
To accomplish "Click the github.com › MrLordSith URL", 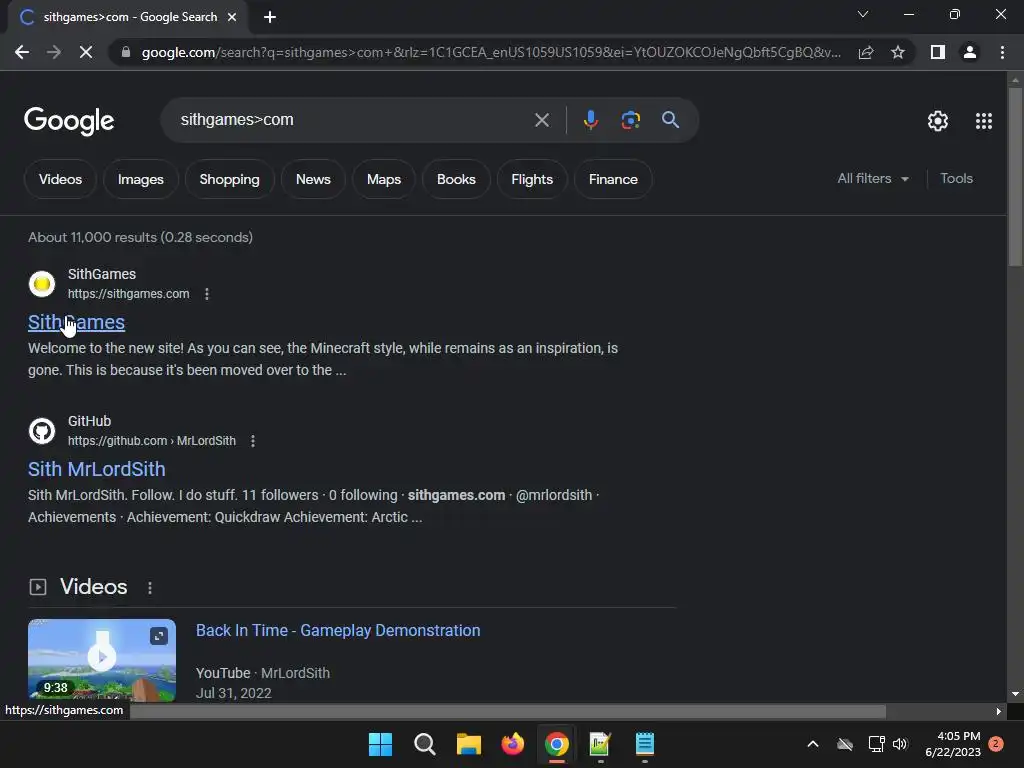I will (152, 441).
